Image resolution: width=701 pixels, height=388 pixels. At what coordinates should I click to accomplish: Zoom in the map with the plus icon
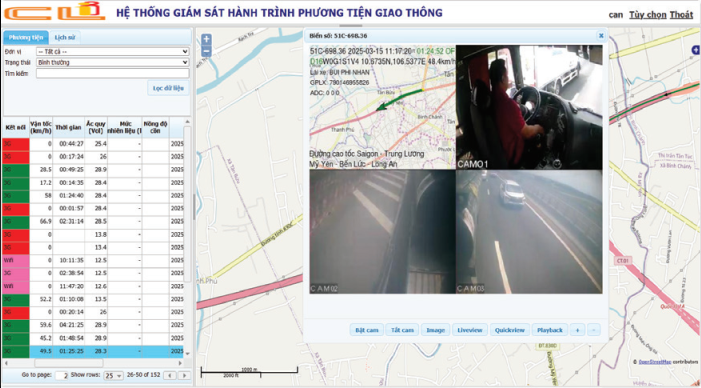tap(206, 39)
